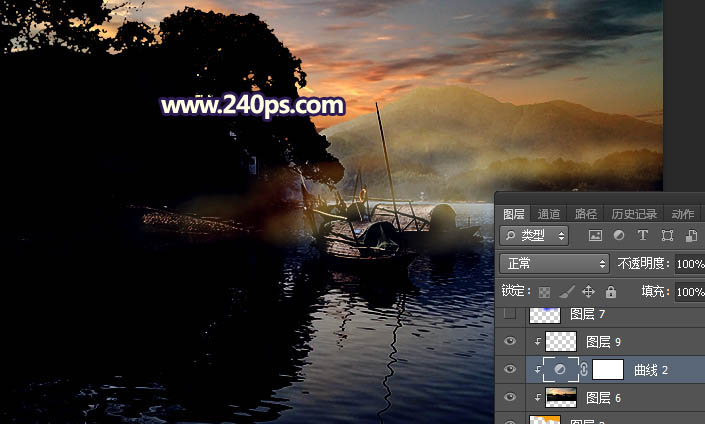Select the white layer mask of 曲线 2
The image size is (705, 424).
pos(610,370)
